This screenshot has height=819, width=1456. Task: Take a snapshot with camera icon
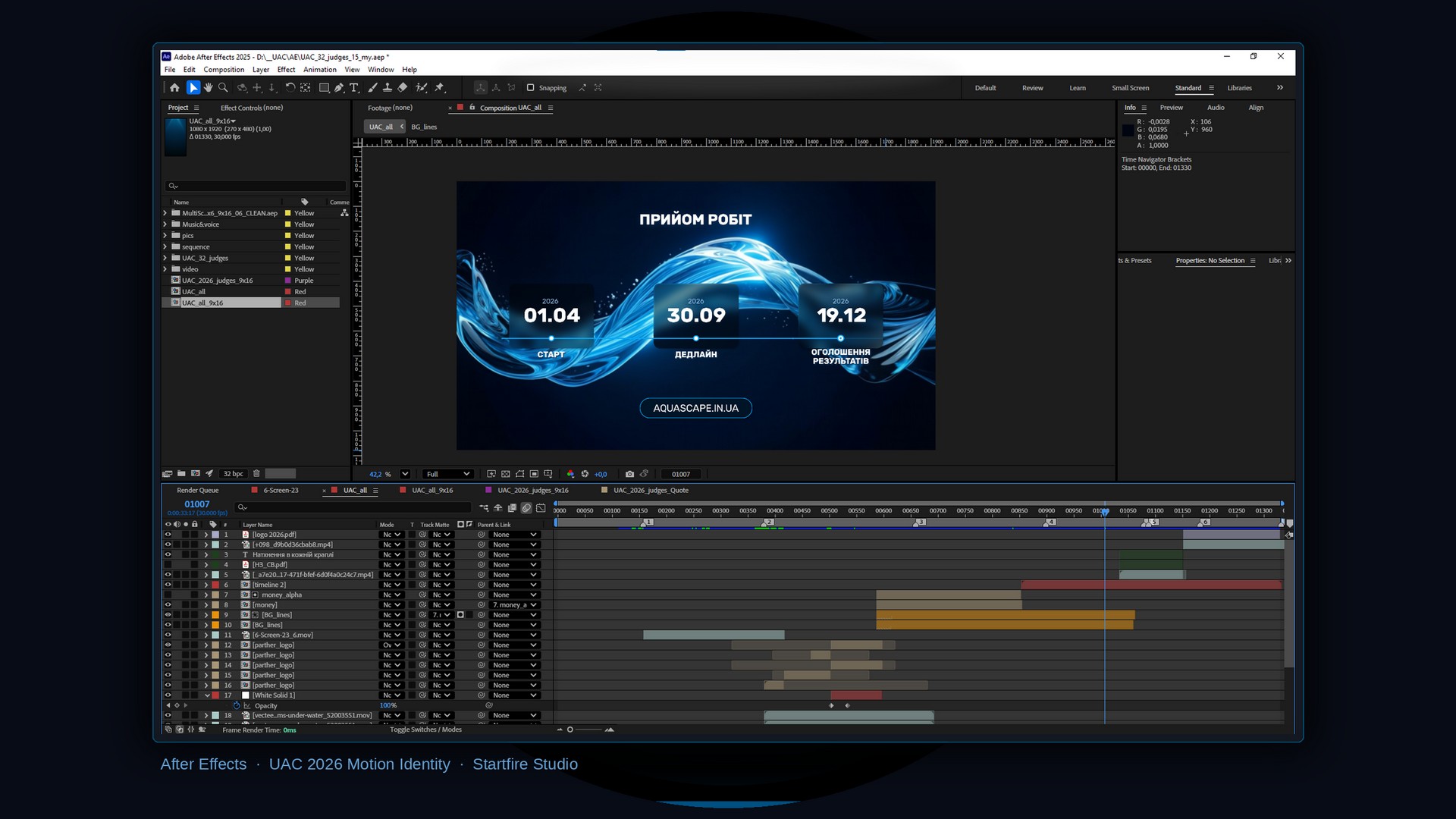click(629, 474)
